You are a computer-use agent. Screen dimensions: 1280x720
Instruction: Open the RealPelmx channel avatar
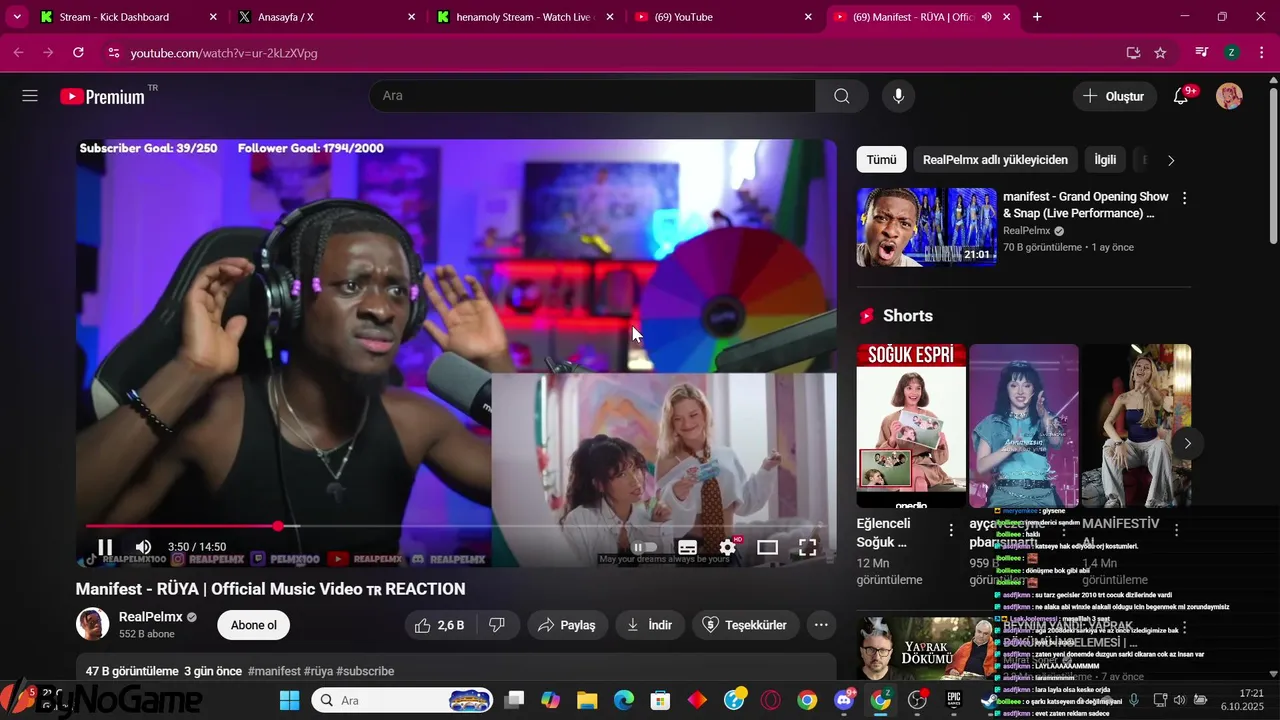point(93,624)
